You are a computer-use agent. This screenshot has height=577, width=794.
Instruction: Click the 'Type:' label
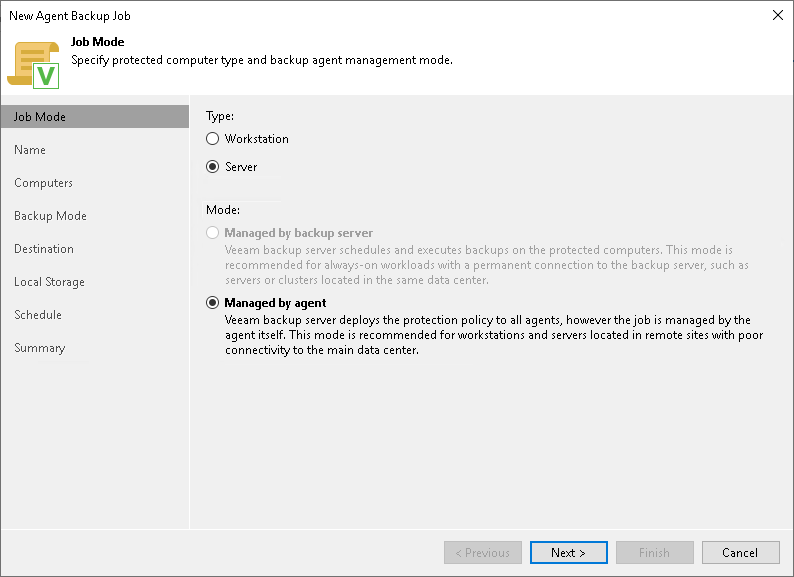(x=220, y=116)
